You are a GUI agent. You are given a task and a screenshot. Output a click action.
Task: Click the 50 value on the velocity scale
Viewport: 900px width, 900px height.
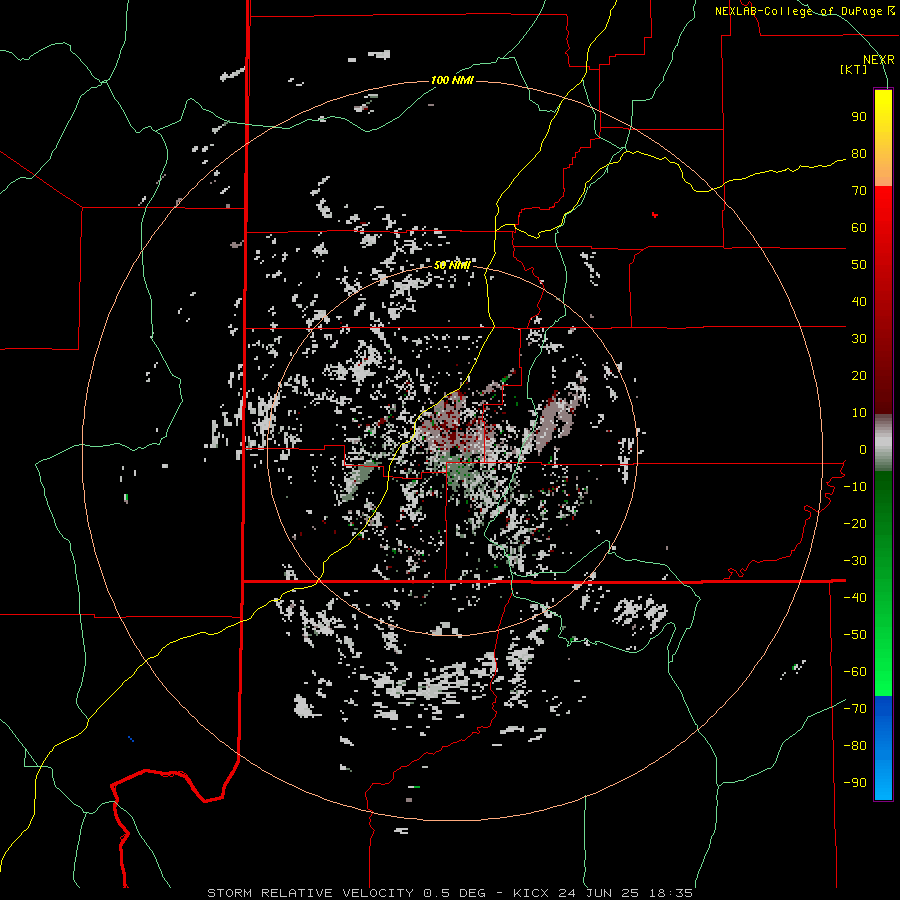(859, 265)
